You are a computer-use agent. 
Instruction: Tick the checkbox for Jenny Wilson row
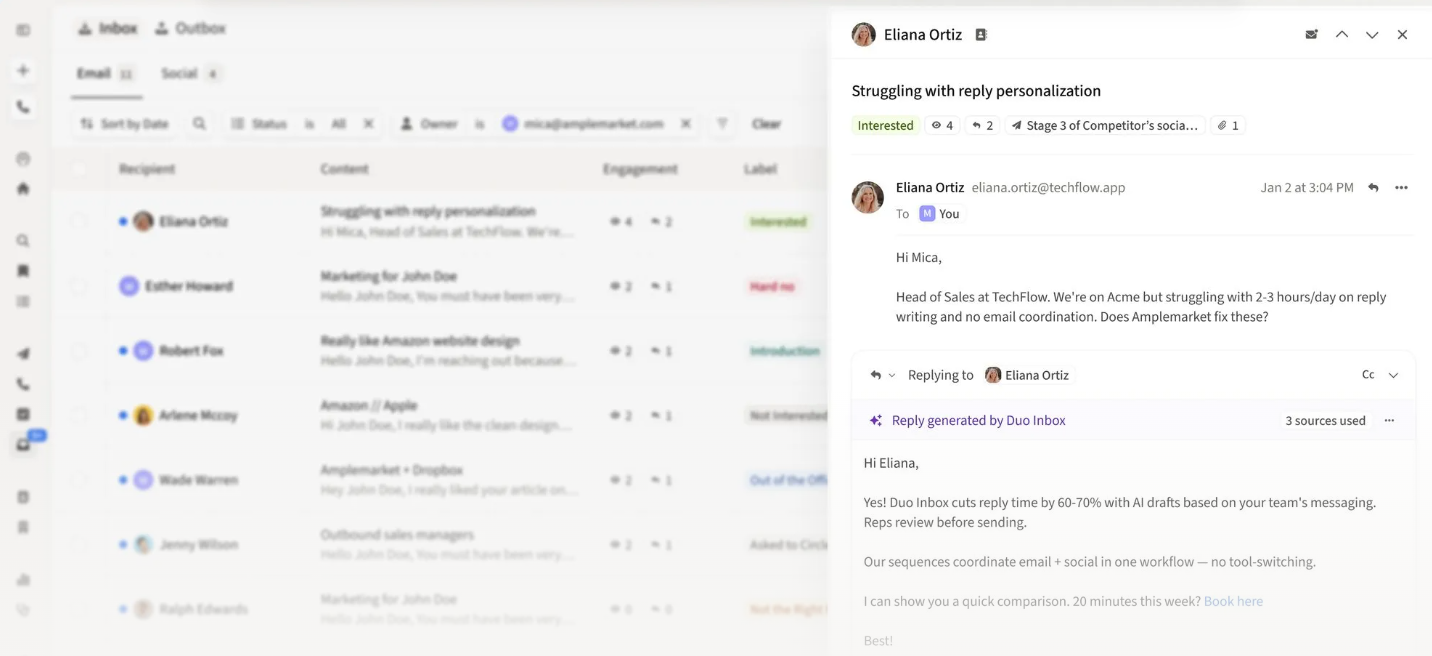click(x=78, y=545)
